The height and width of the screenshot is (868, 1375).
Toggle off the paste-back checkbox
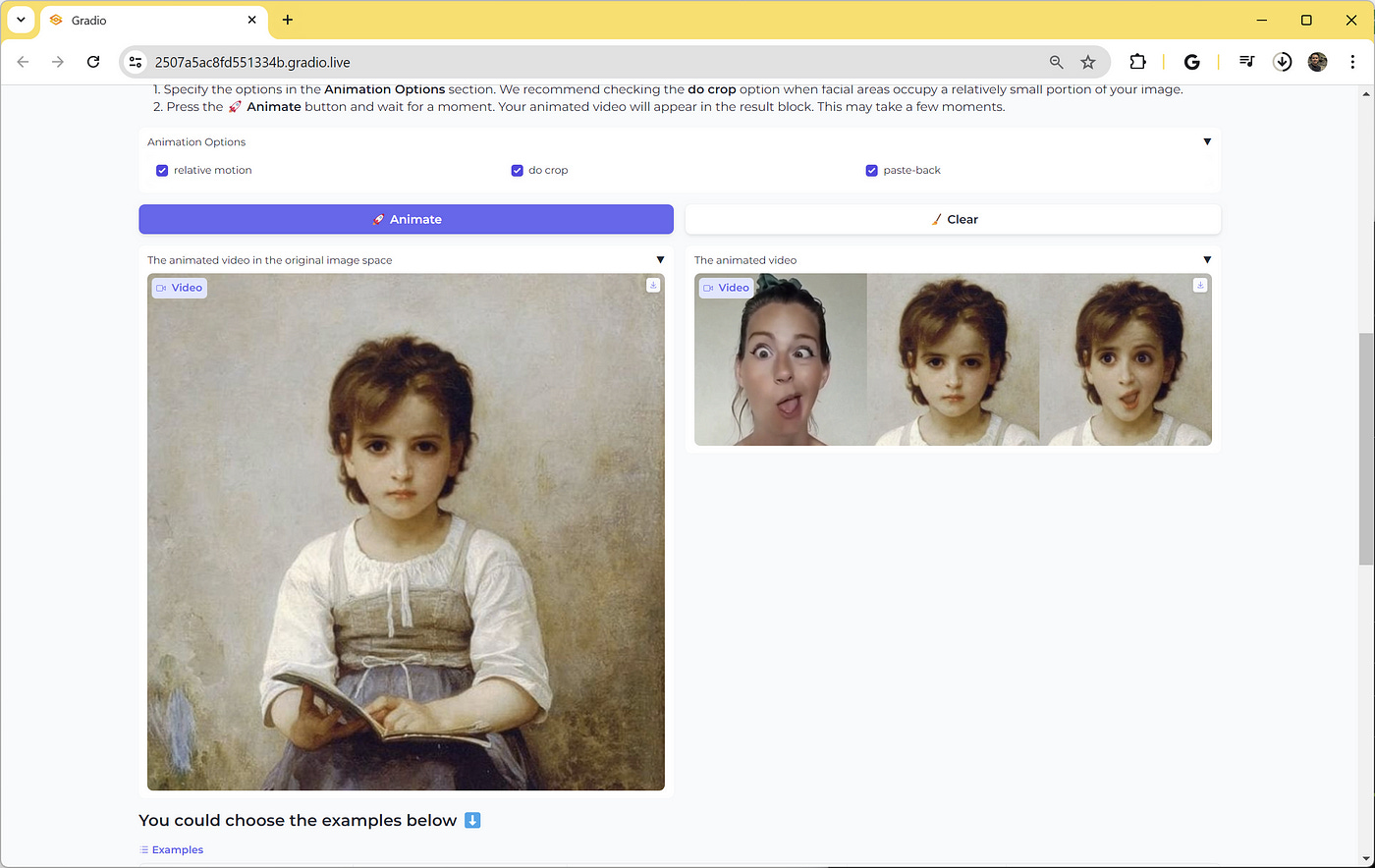871,170
